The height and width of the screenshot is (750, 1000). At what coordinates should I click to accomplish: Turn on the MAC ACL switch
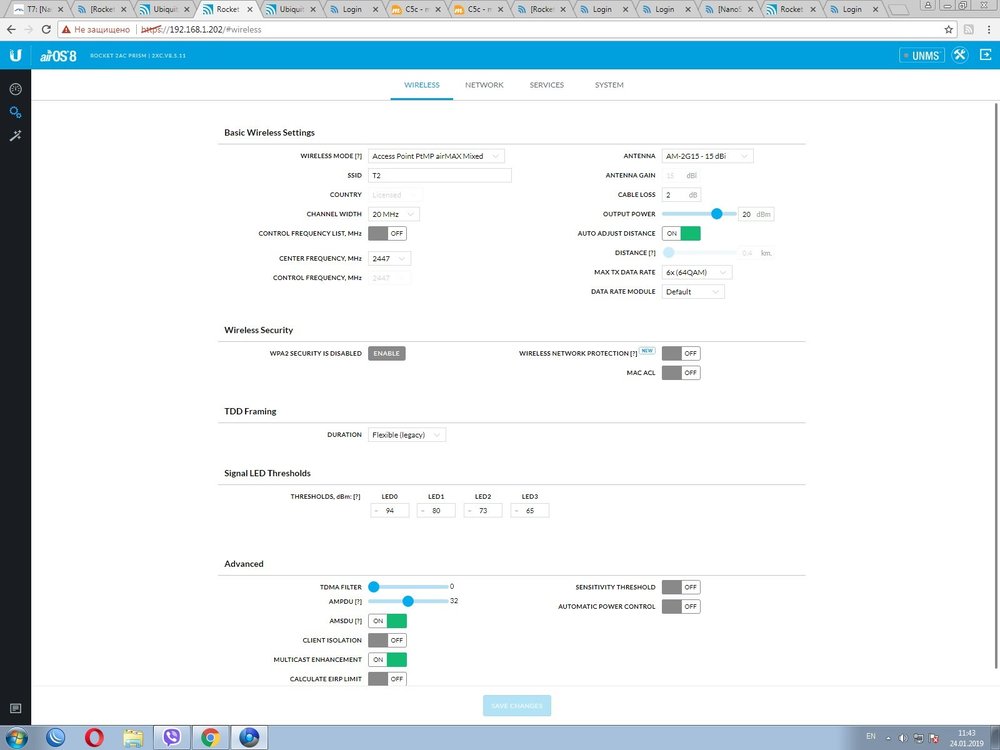(x=681, y=373)
